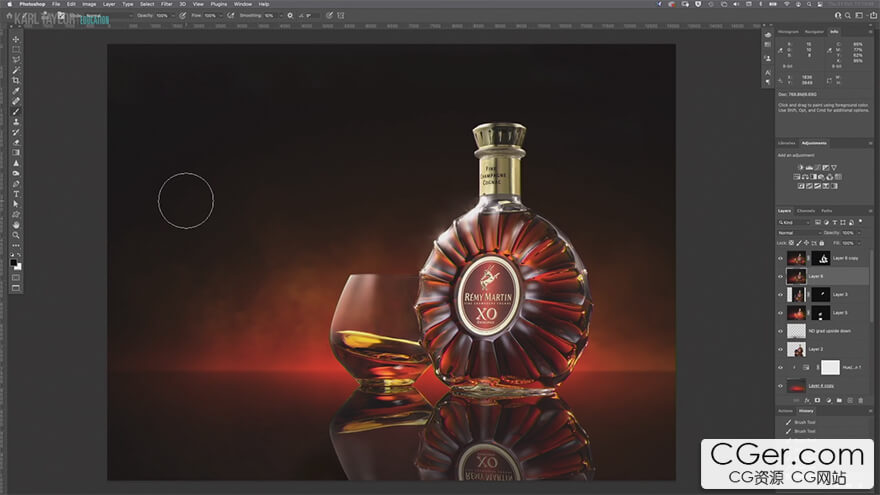The image size is (880, 495).
Task: Select Layer 6 copy mask thumbnail
Action: pyautogui.click(x=821, y=258)
